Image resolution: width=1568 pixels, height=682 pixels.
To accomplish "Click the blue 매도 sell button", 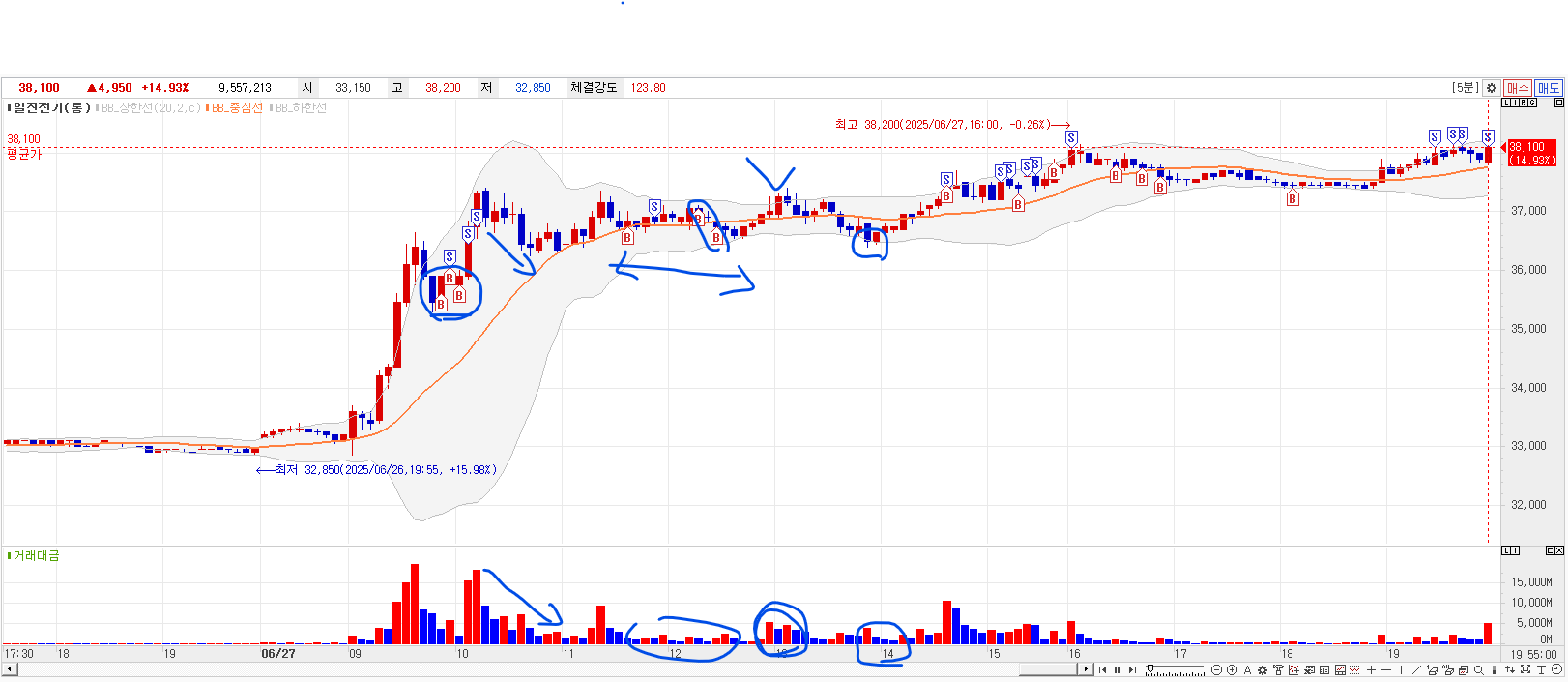I will 1549,87.
